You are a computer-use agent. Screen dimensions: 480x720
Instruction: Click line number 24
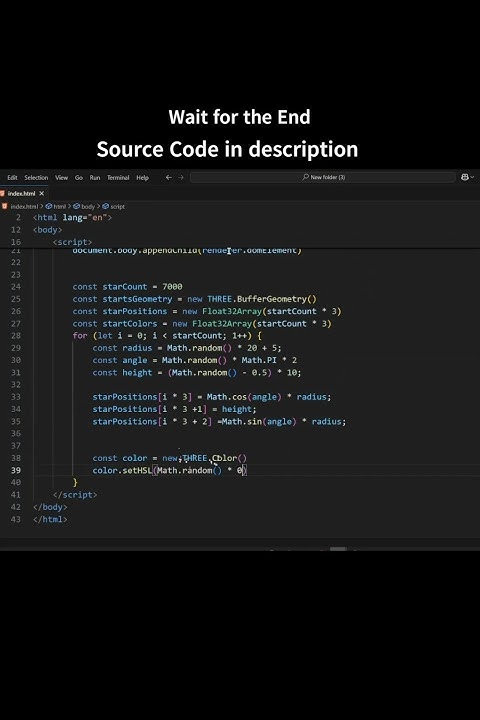(16, 287)
